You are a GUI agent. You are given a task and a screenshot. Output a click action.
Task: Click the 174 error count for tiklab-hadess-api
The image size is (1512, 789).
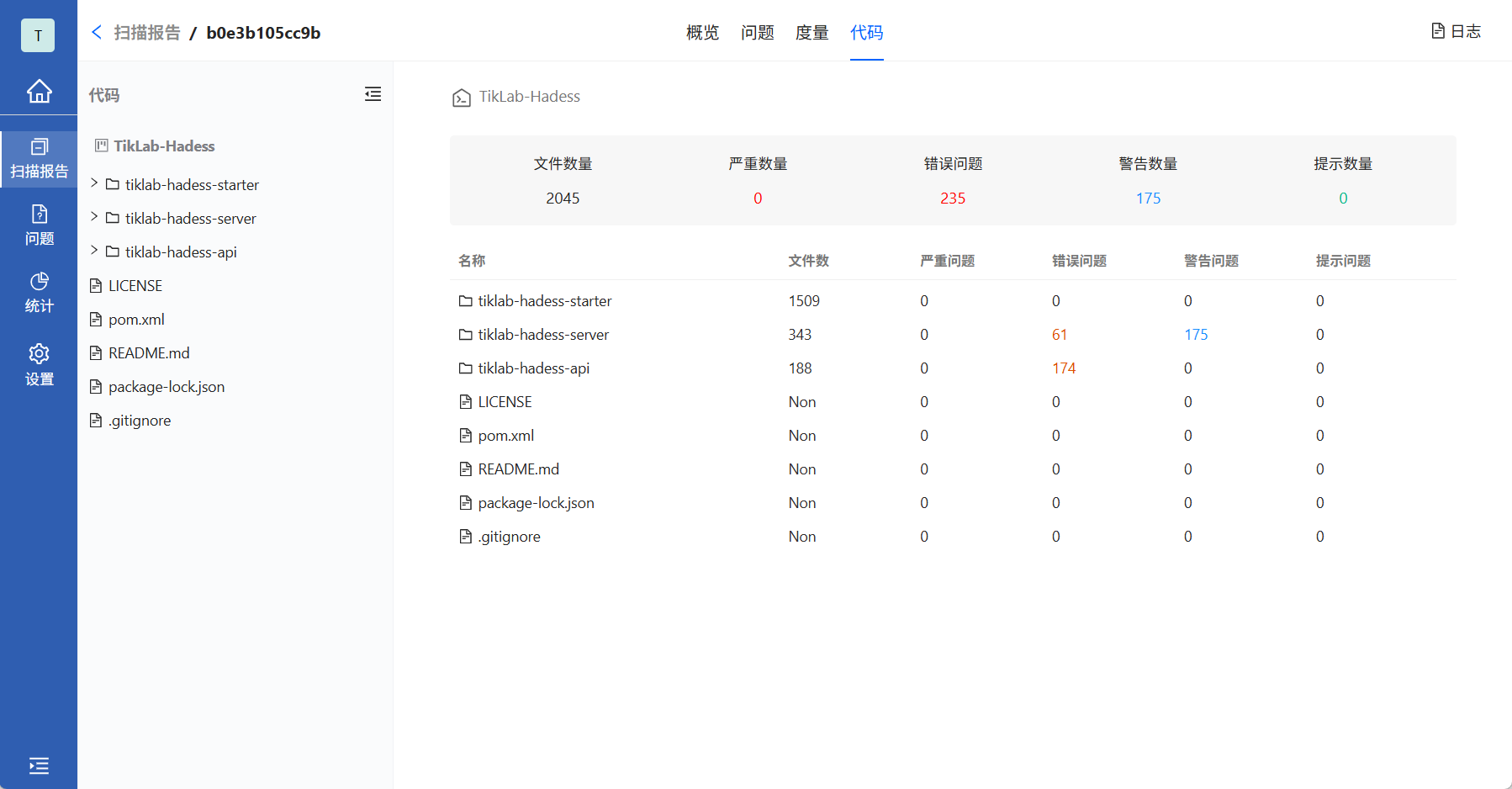tap(1064, 368)
